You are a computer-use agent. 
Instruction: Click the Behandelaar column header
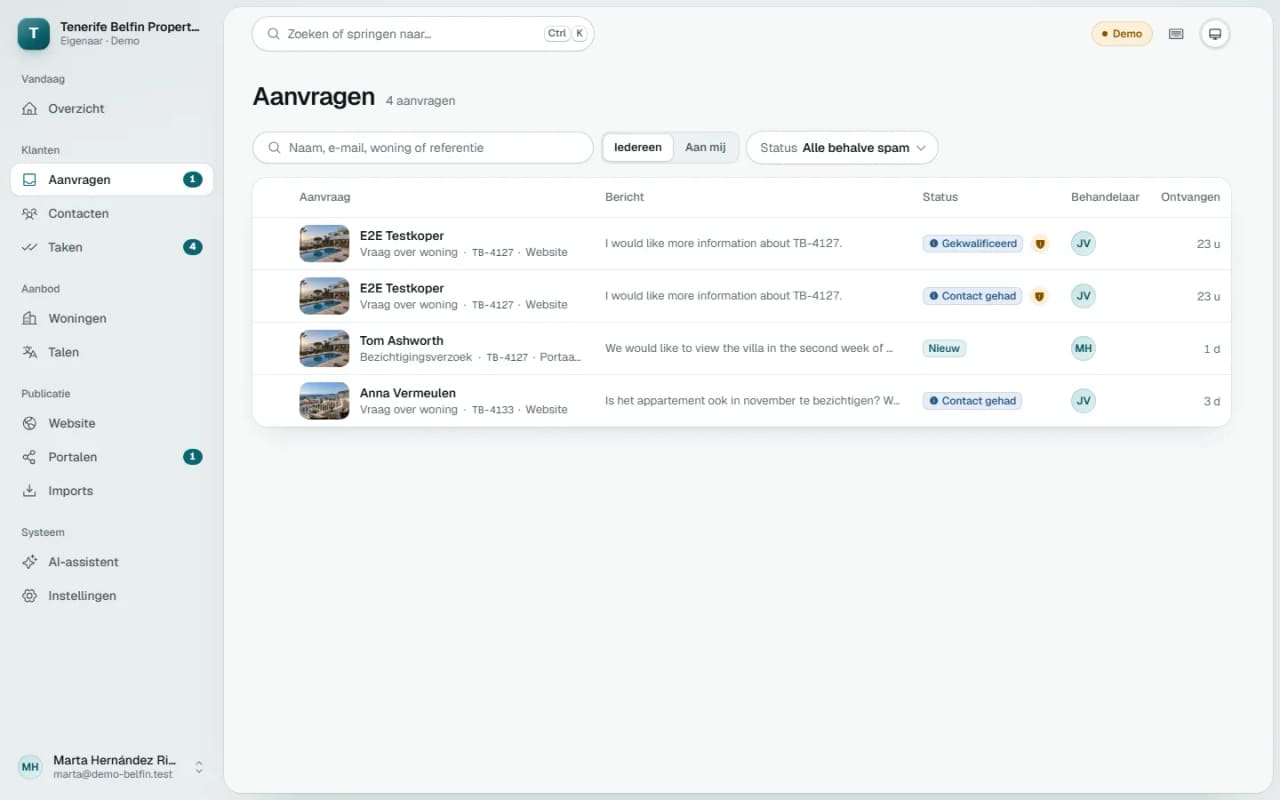tap(1105, 197)
